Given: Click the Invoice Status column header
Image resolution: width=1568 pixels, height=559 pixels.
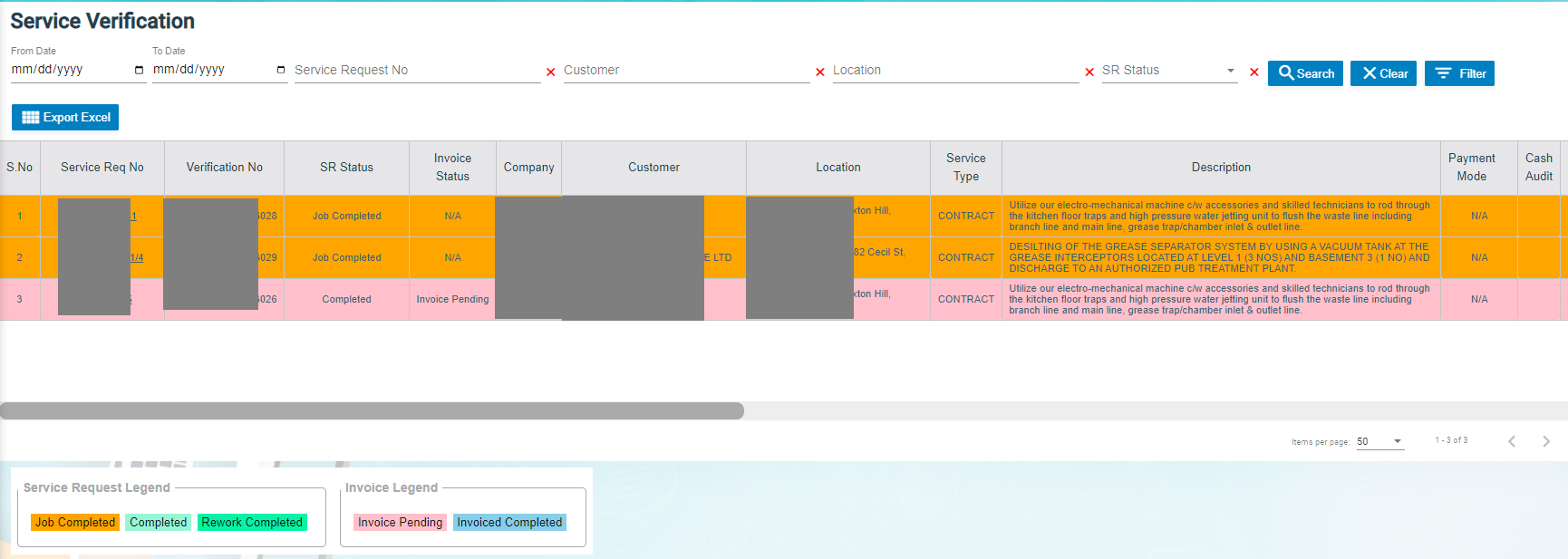Looking at the screenshot, I should point(452,168).
